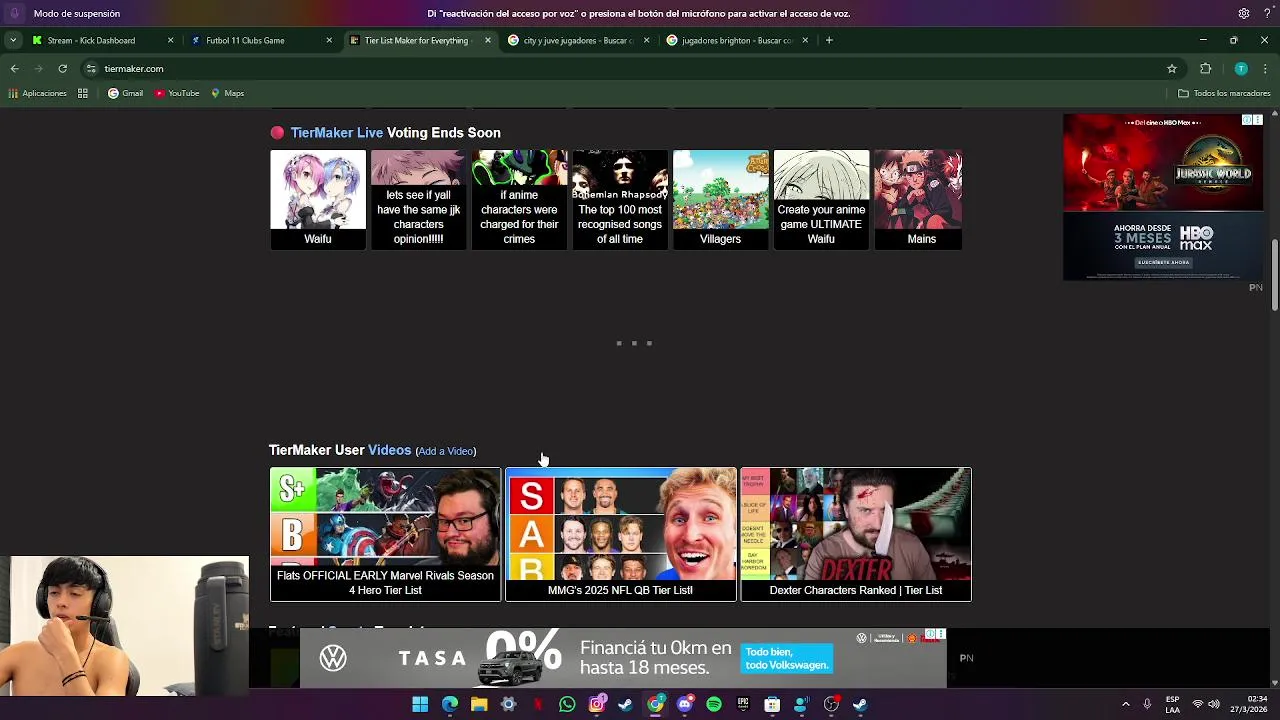This screenshot has width=1280, height=720.
Task: Open Todos los marcadores folder
Action: click(1224, 93)
